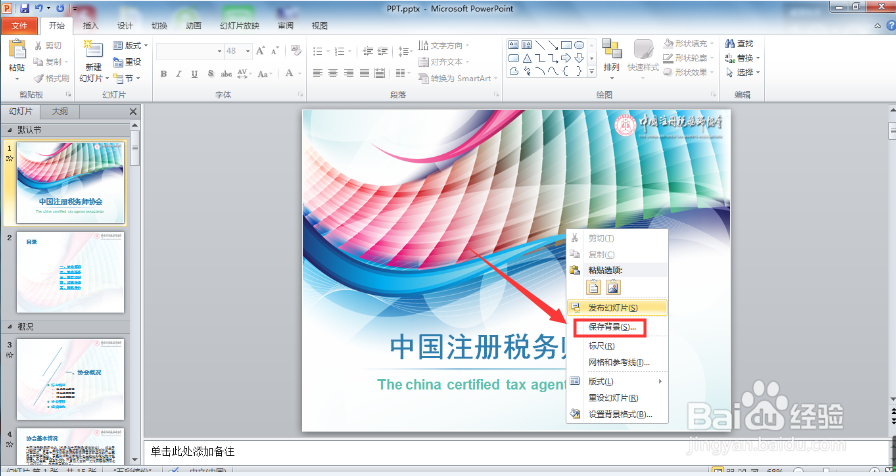
Task: Click the increase list indent icon
Action: pos(383,51)
